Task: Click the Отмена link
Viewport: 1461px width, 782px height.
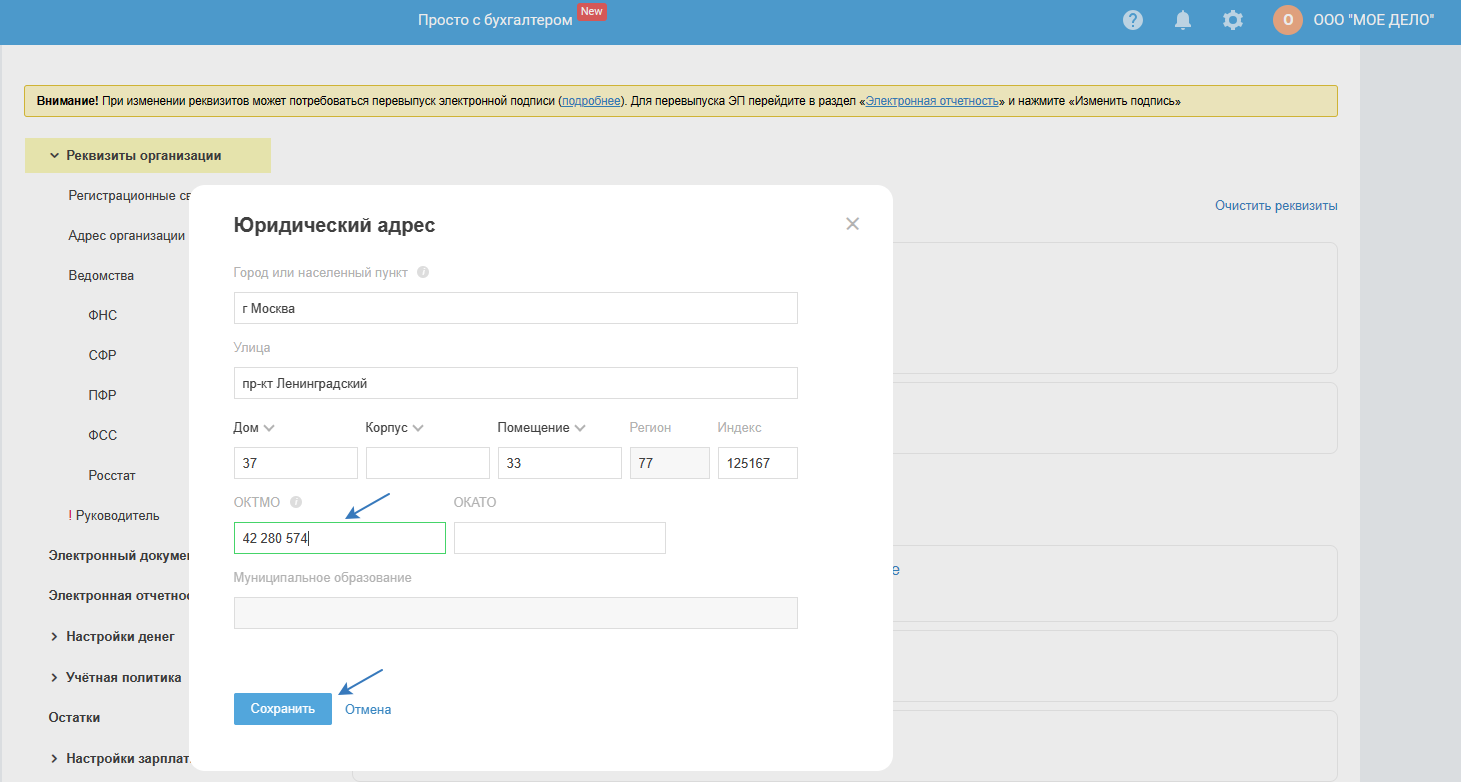Action: (368, 709)
